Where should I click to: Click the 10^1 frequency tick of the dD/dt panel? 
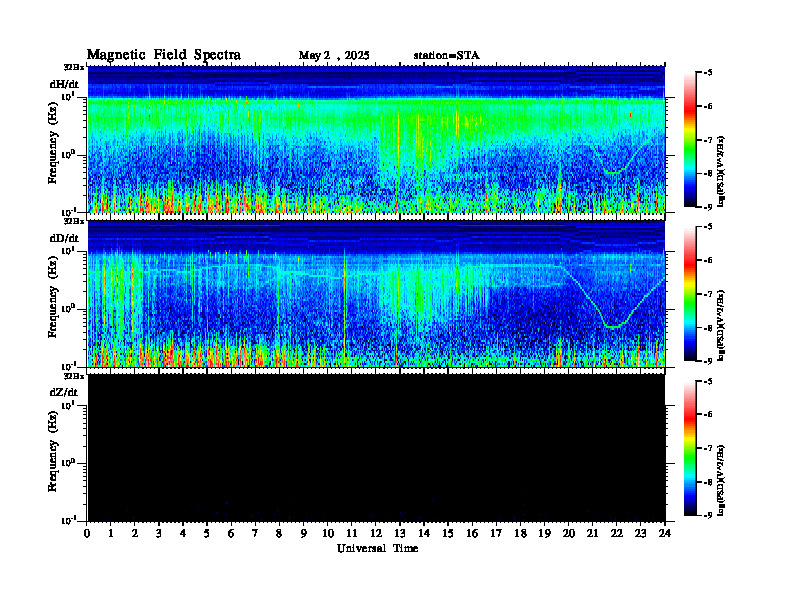[x=68, y=250]
